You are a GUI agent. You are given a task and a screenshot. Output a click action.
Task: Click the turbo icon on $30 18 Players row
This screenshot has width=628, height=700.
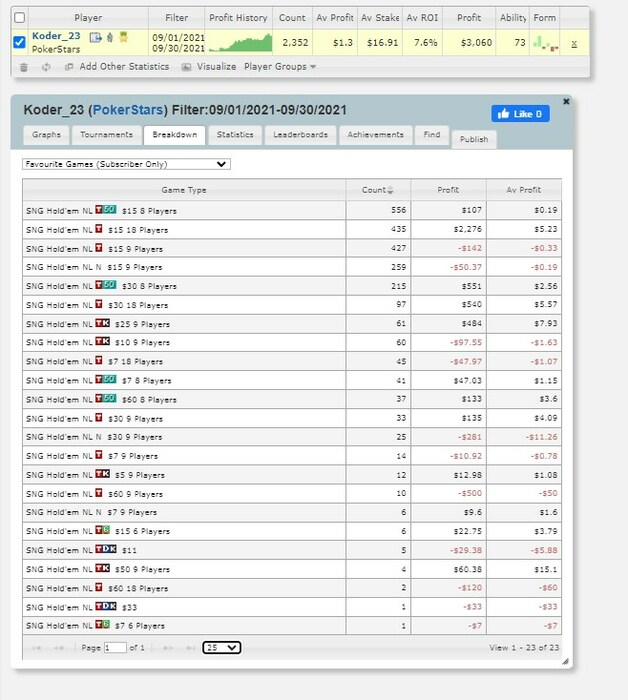99,304
